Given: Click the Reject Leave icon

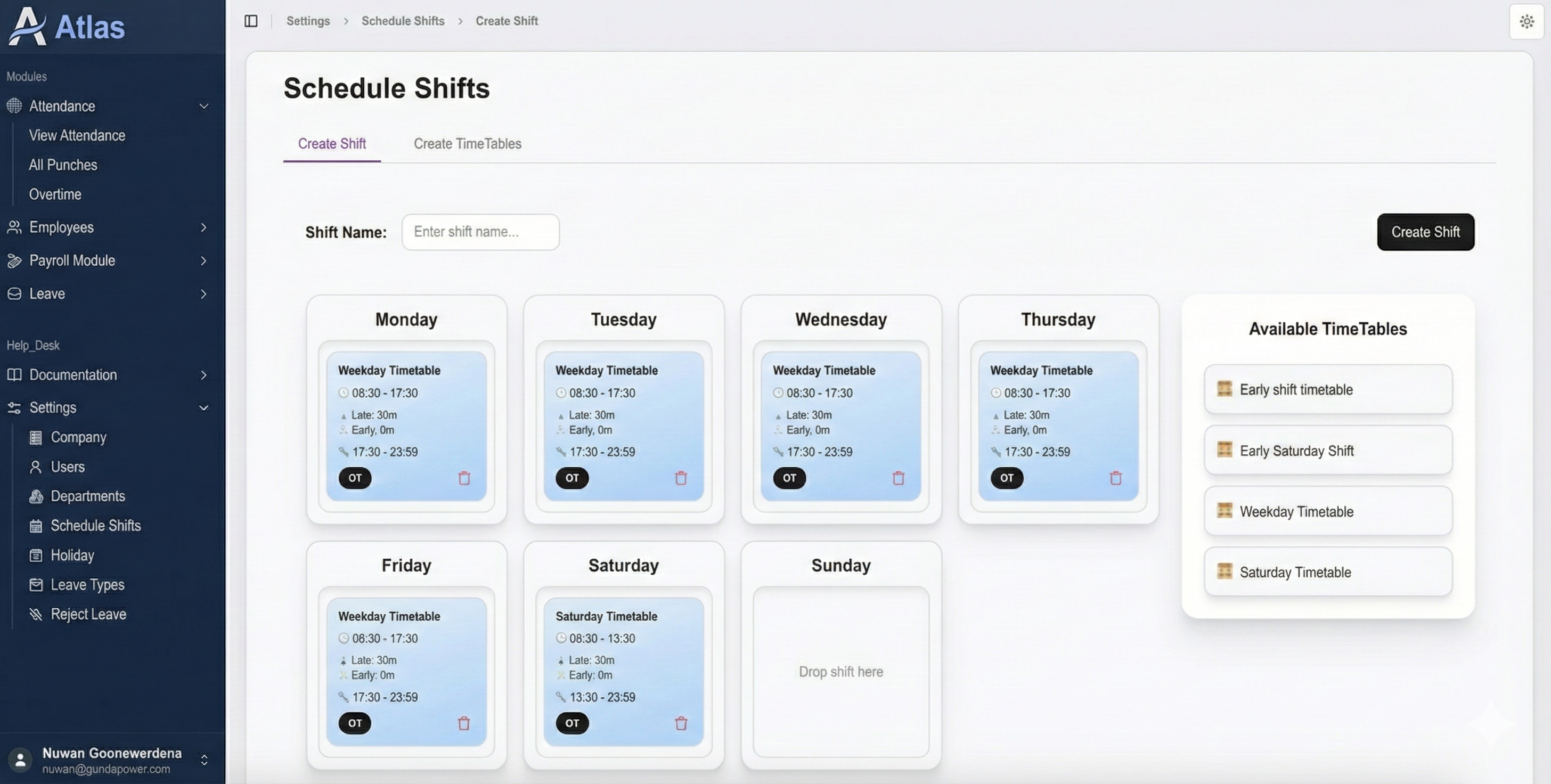Looking at the screenshot, I should (x=36, y=614).
